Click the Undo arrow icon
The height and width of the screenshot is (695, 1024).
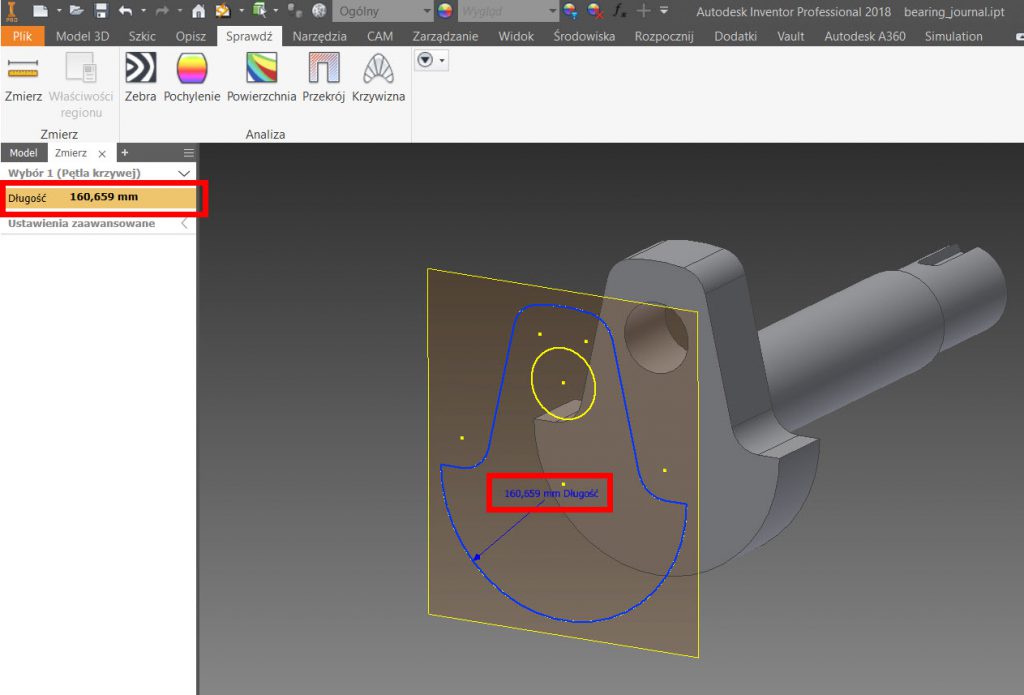125,11
